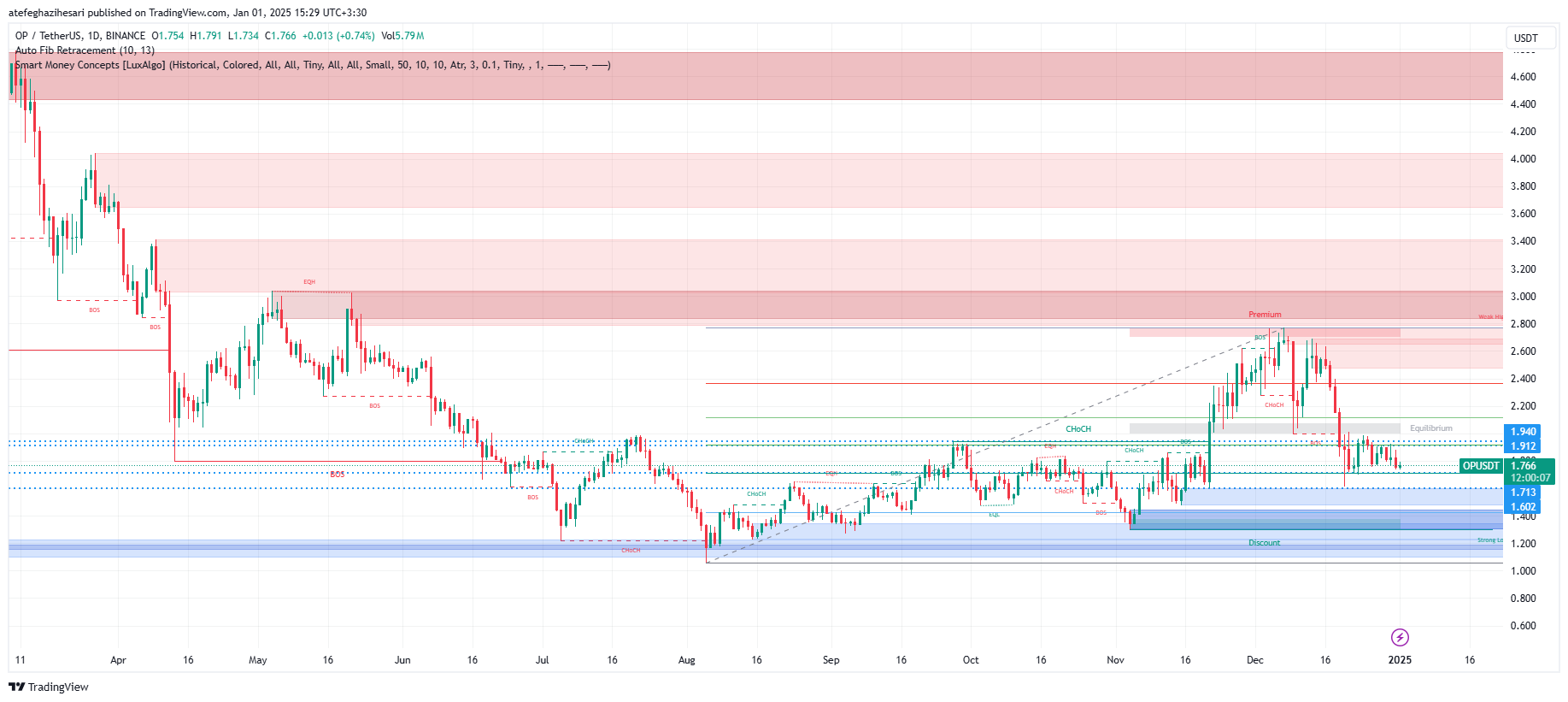The height and width of the screenshot is (702, 1568).
Task: Click the Sep date axis label
Action: point(831,660)
